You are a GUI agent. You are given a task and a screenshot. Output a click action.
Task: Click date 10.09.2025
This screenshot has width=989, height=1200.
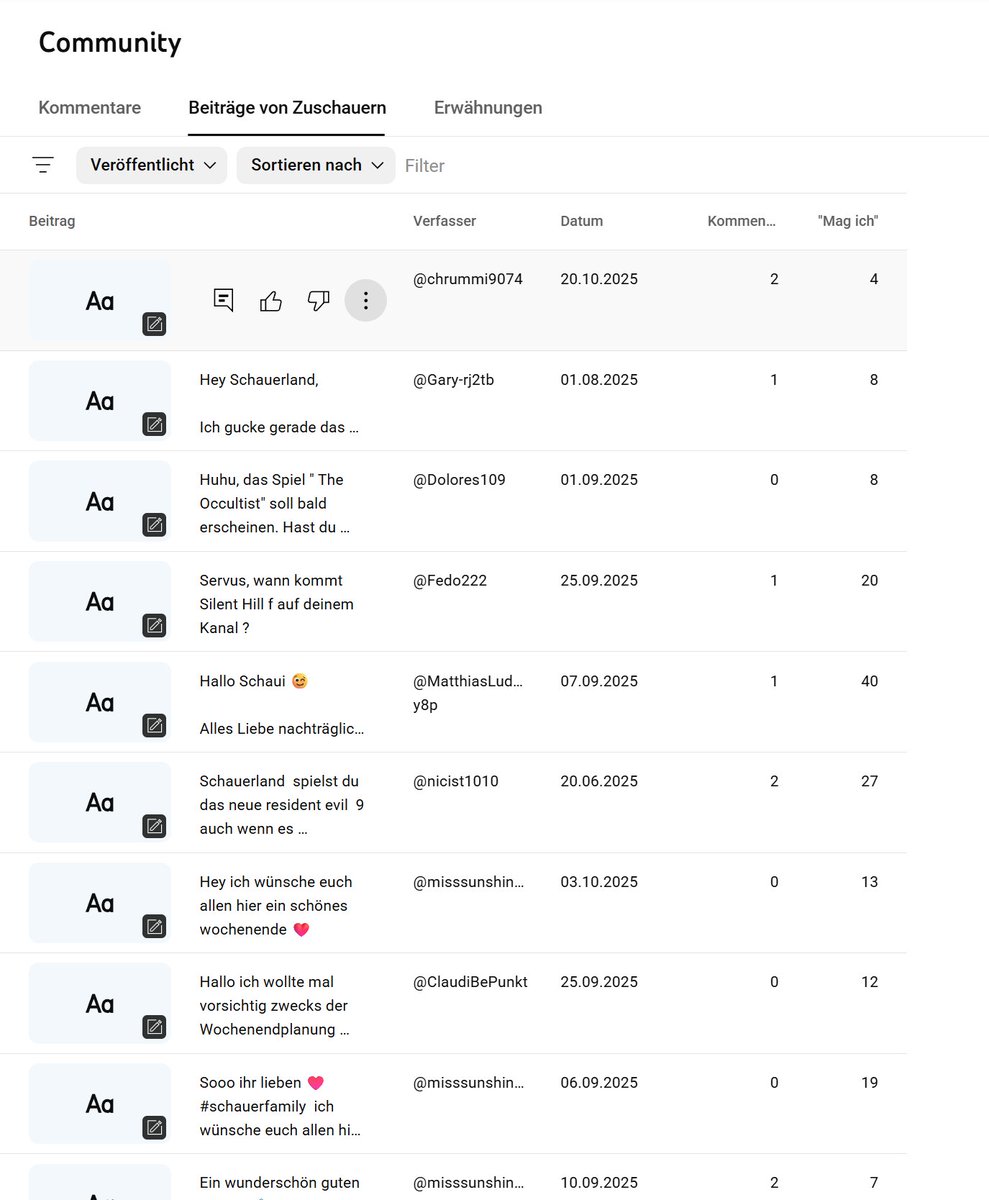pos(599,1183)
